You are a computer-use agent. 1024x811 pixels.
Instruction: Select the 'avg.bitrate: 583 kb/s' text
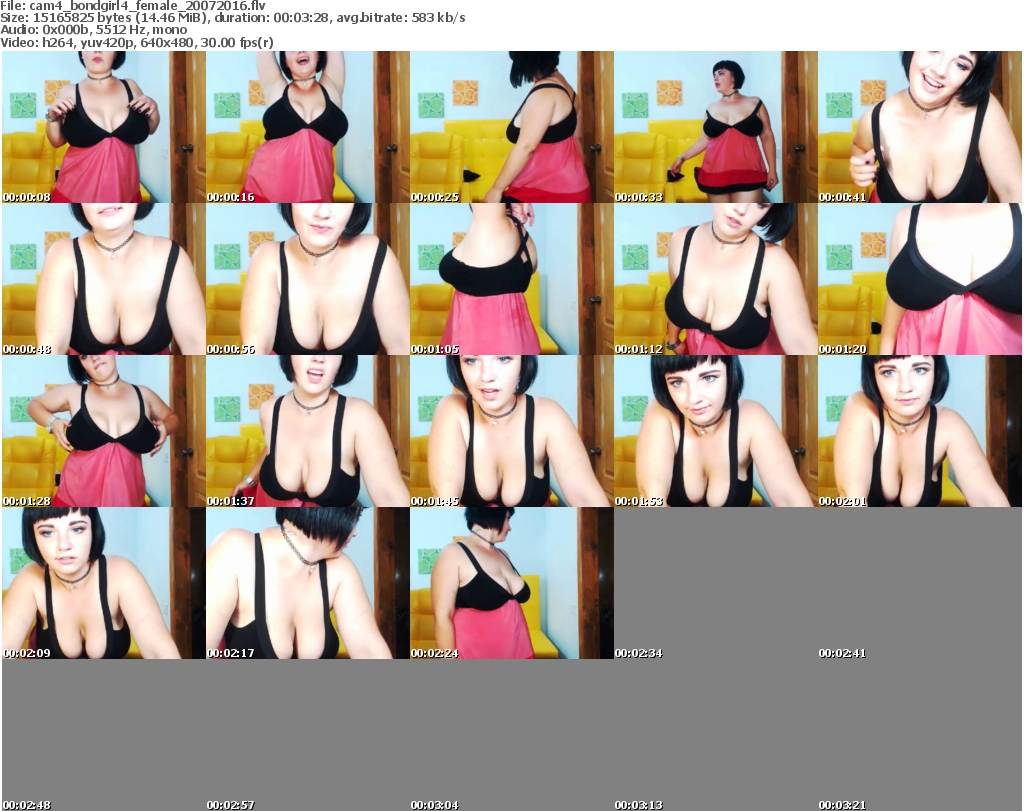pyautogui.click(x=401, y=18)
